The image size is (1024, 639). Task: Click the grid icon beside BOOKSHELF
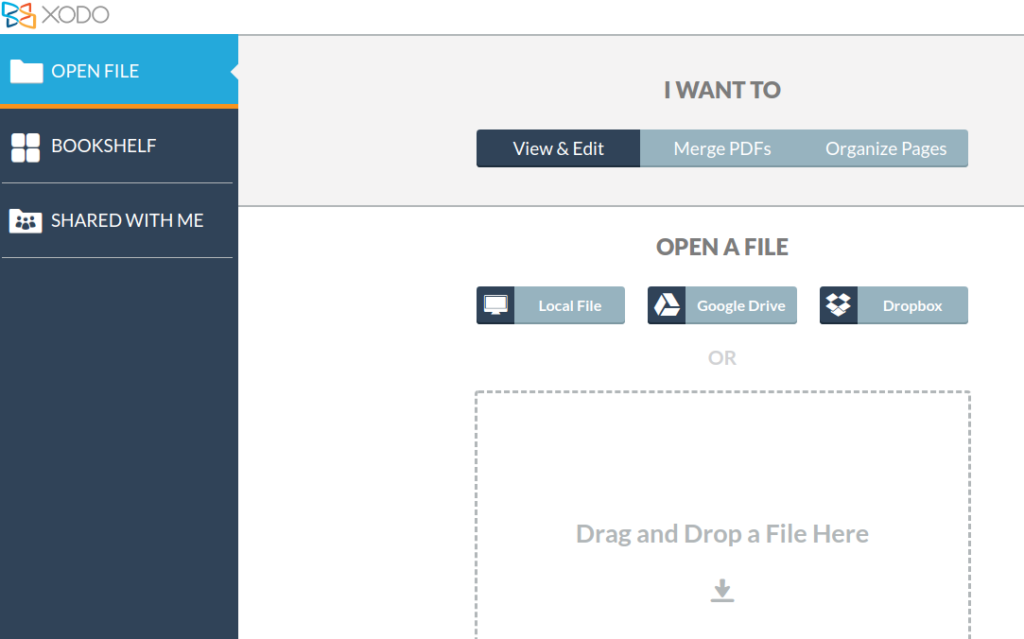coord(28,146)
